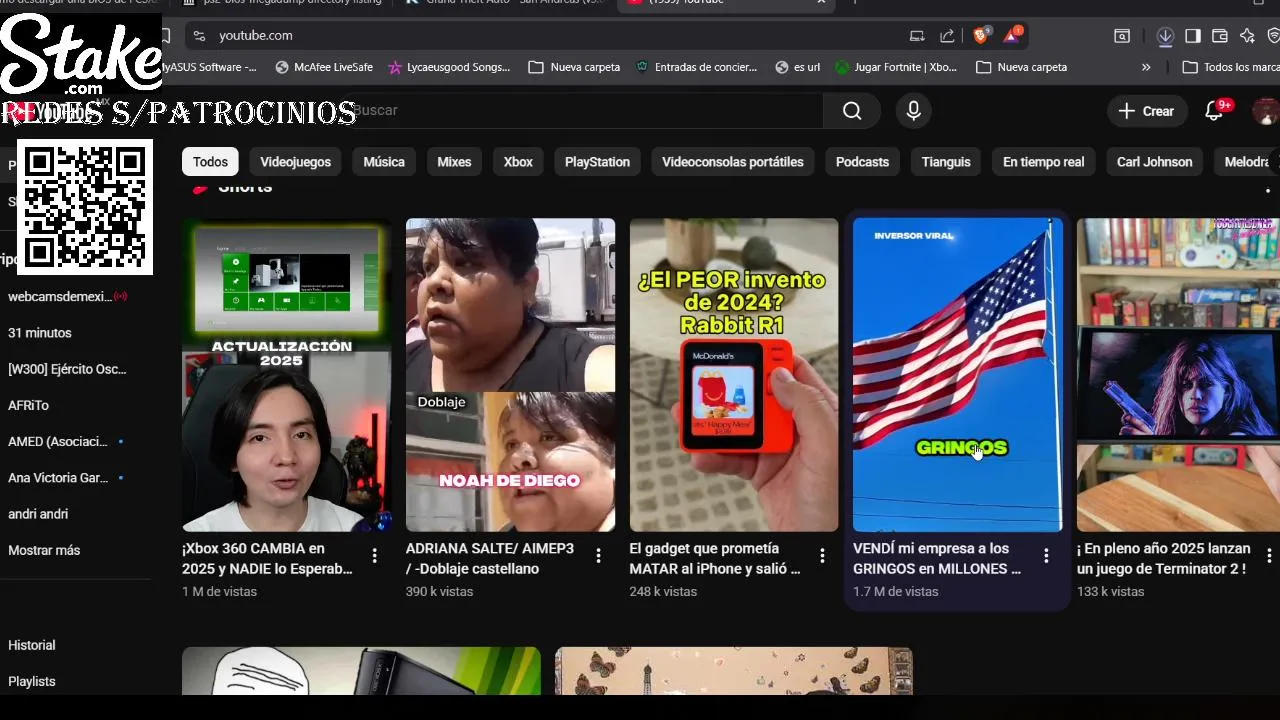Switch to Grand Theft Auto San Andreas tab

[505, 3]
